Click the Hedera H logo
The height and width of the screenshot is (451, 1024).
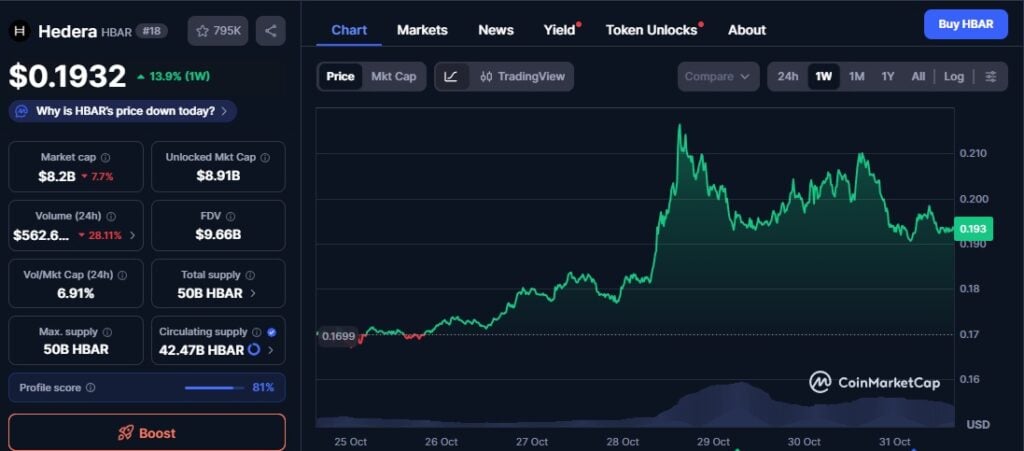point(19,31)
